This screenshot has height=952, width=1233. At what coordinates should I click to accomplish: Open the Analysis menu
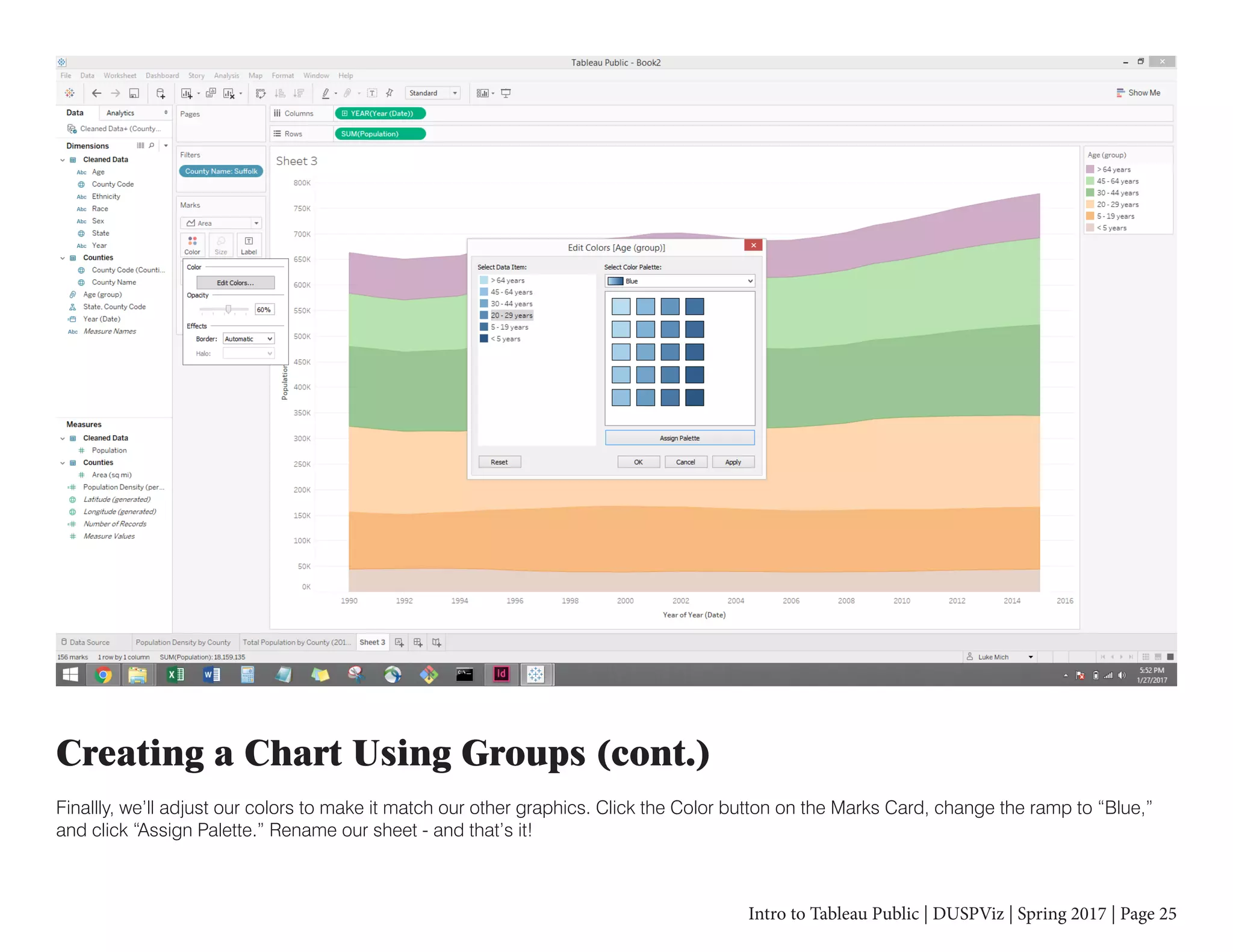[226, 76]
